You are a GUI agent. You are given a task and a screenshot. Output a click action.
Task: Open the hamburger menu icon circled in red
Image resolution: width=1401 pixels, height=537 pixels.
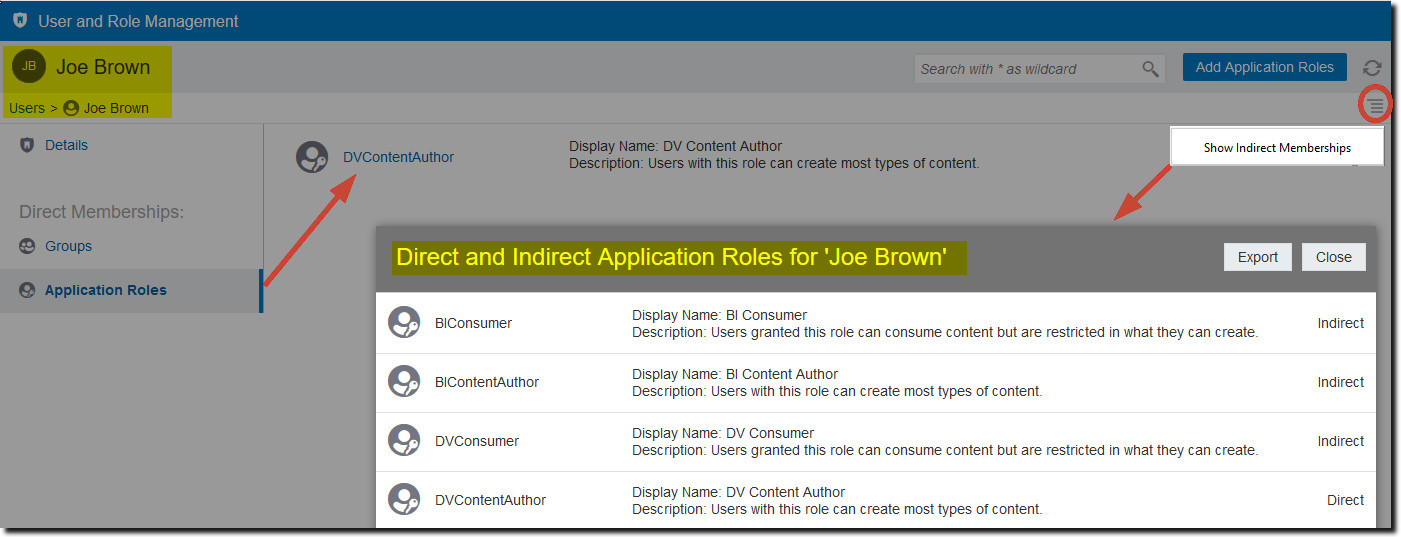tap(1376, 104)
